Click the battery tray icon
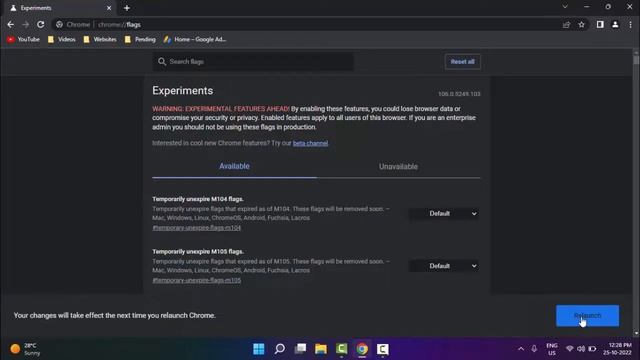Viewport: 640px width, 360px height. click(x=592, y=349)
